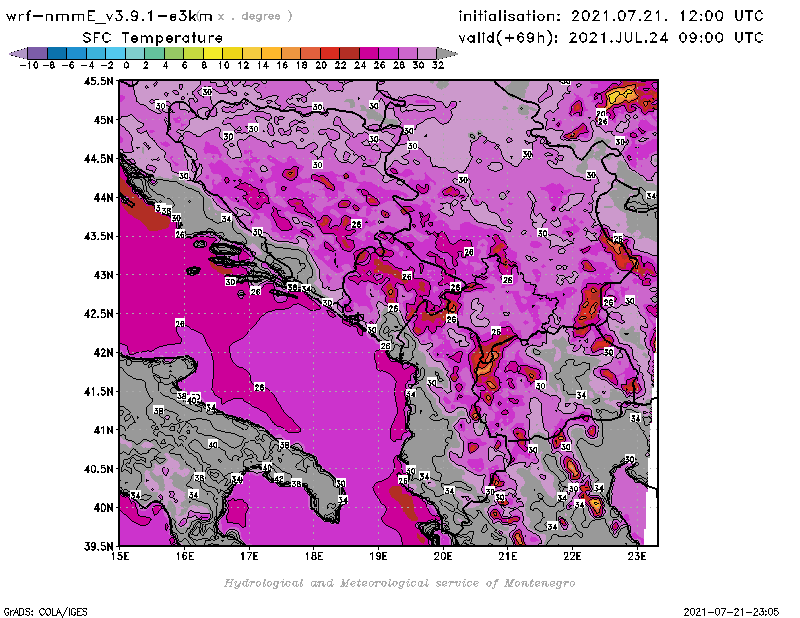Click the 42N latitude axis label
Image resolution: width=800 pixels, height=618 pixels.
[101, 352]
